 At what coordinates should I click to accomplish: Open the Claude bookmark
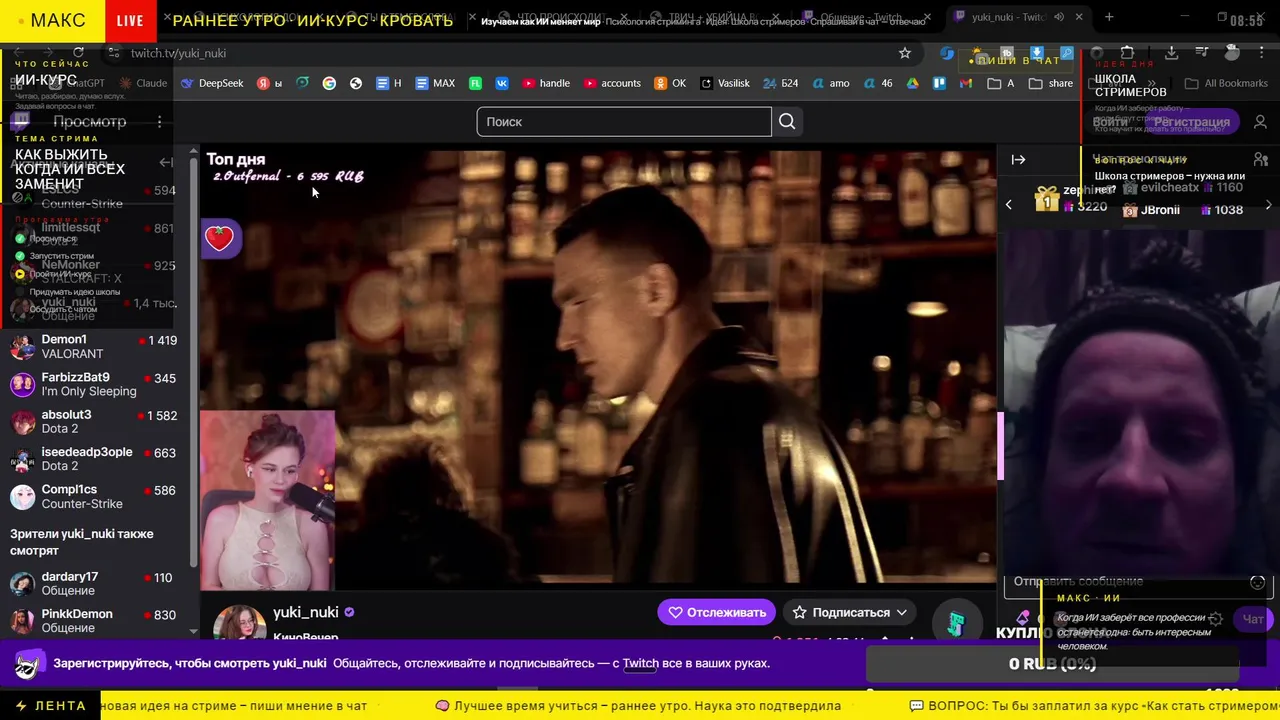pyautogui.click(x=143, y=83)
